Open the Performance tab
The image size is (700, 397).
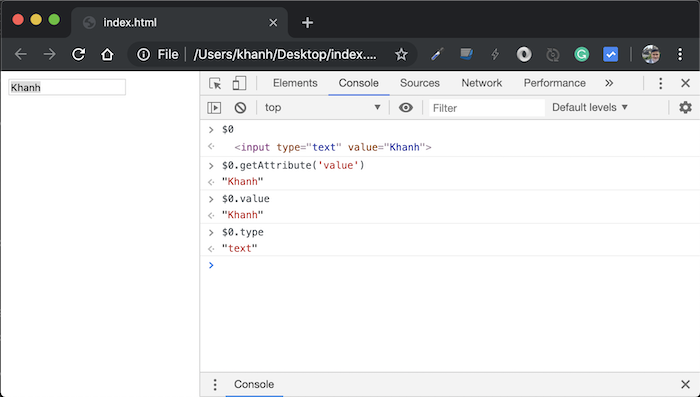point(554,83)
